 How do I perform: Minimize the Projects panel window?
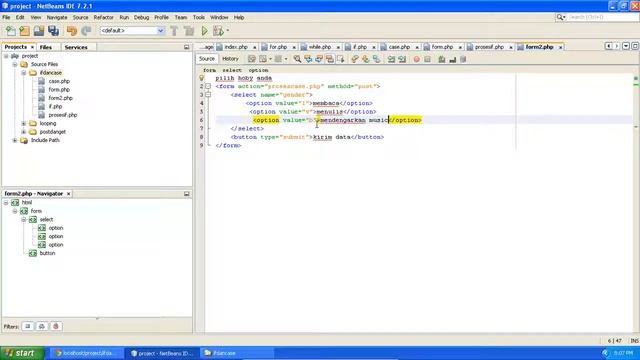pyautogui.click(x=187, y=47)
